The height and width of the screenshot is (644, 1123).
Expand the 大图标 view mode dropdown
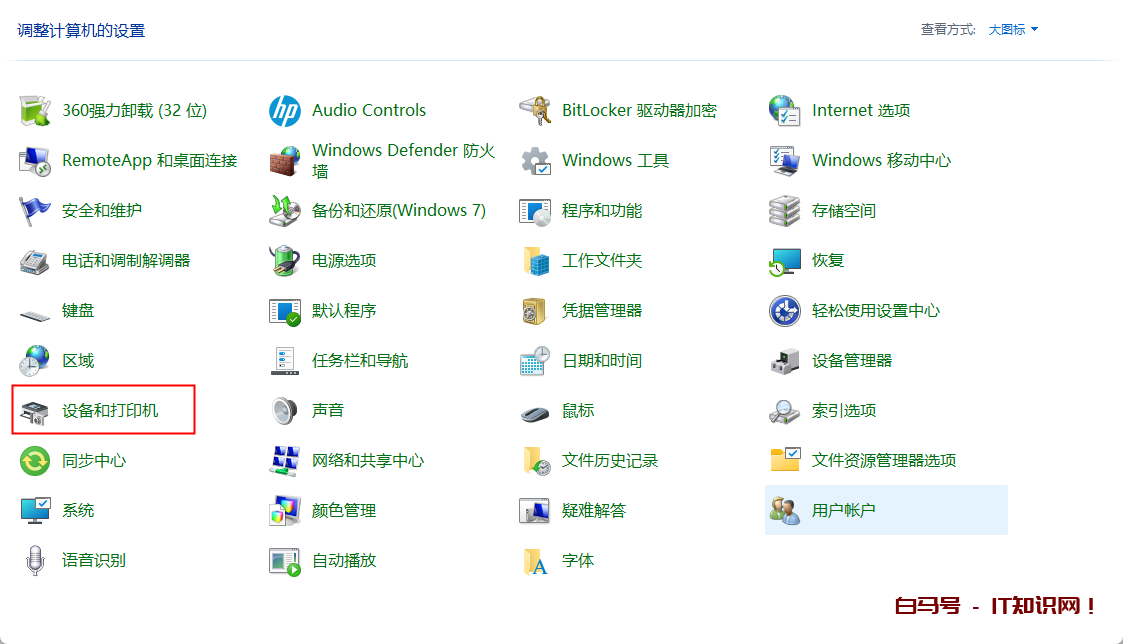tap(1013, 30)
